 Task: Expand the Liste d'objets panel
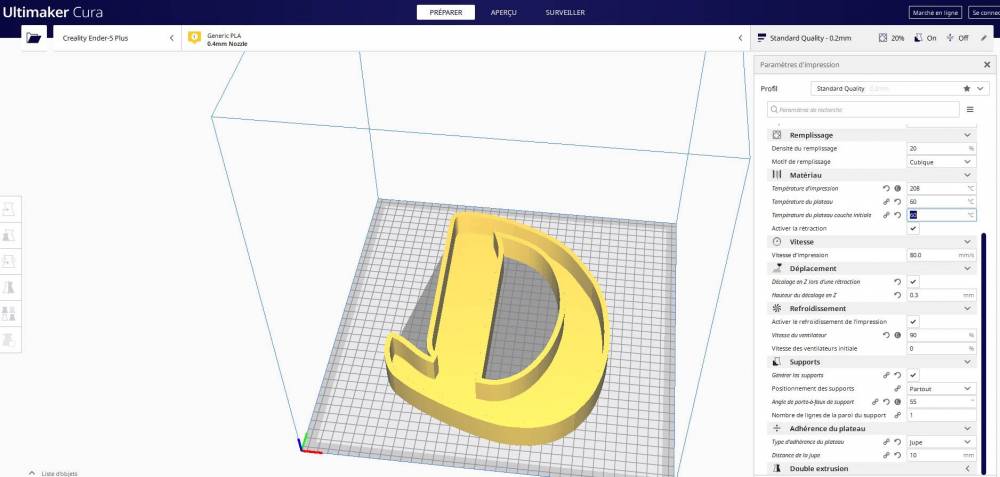pyautogui.click(x=54, y=473)
